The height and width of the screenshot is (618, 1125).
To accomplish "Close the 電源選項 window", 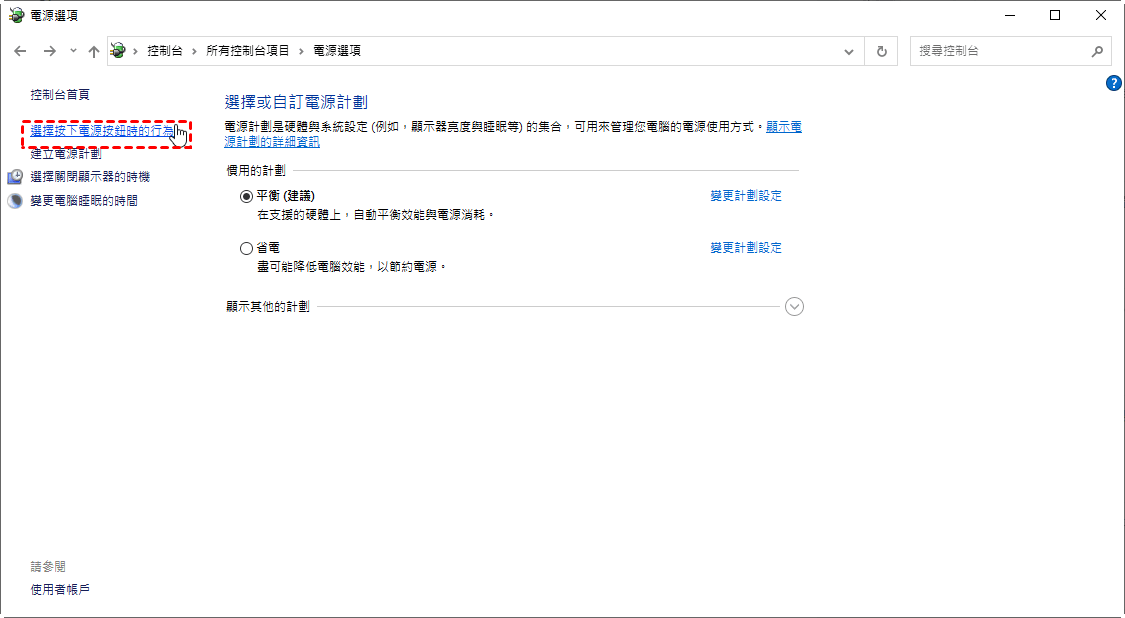I will 1101,15.
